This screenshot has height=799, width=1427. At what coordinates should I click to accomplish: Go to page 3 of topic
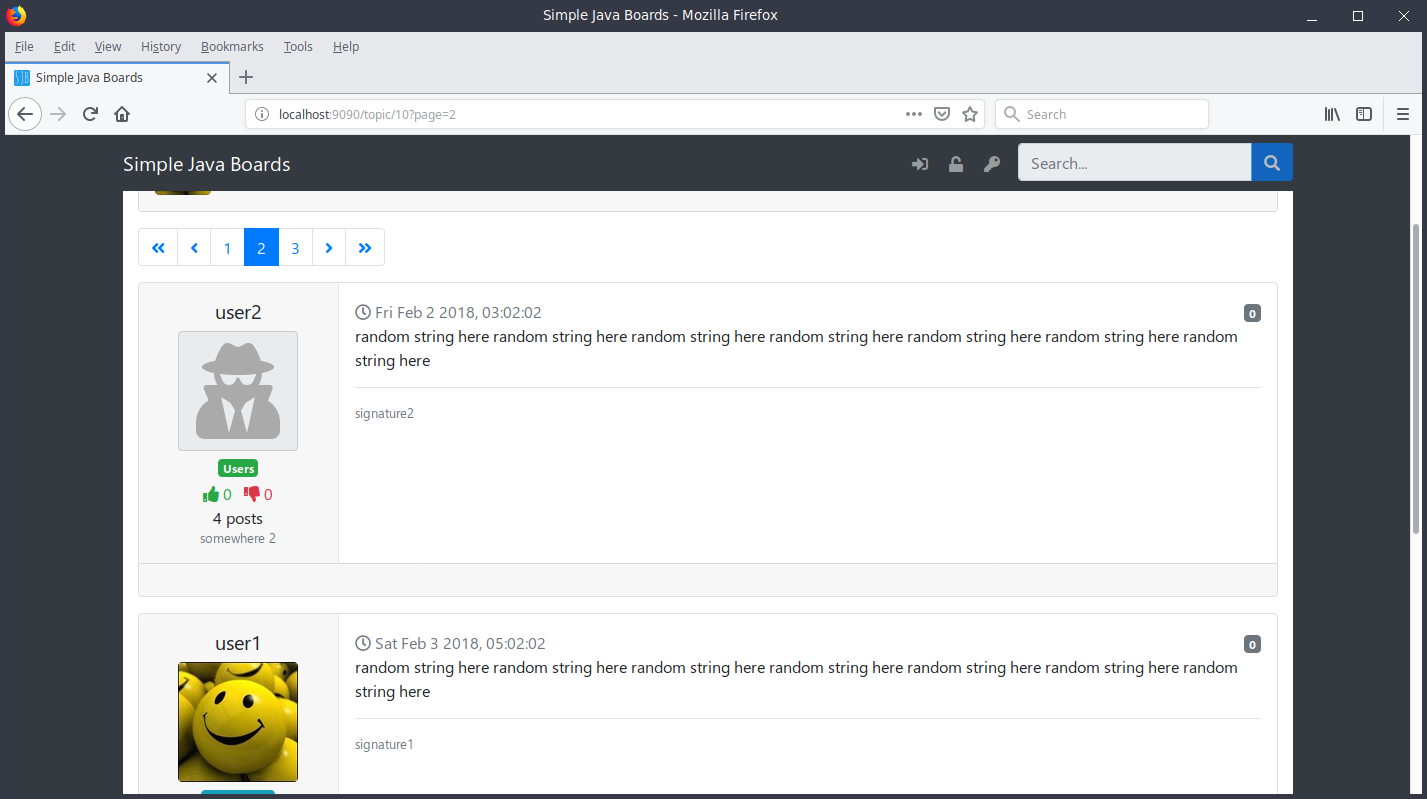[x=295, y=248]
